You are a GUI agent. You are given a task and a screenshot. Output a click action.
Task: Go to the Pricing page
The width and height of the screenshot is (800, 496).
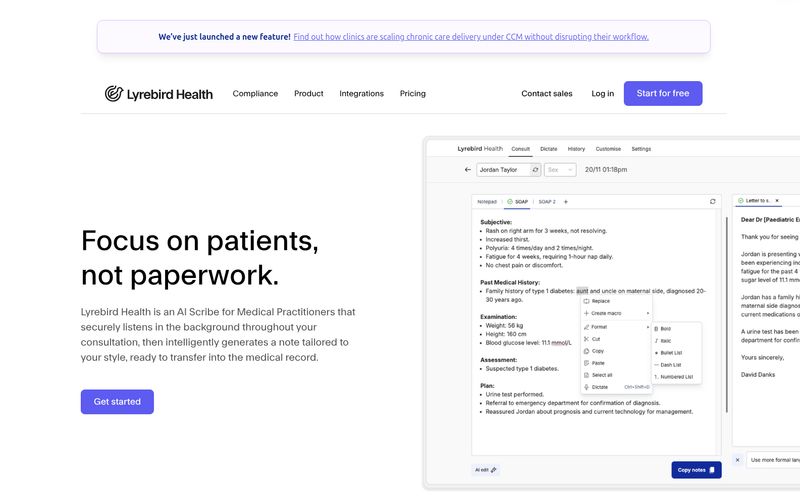(413, 93)
